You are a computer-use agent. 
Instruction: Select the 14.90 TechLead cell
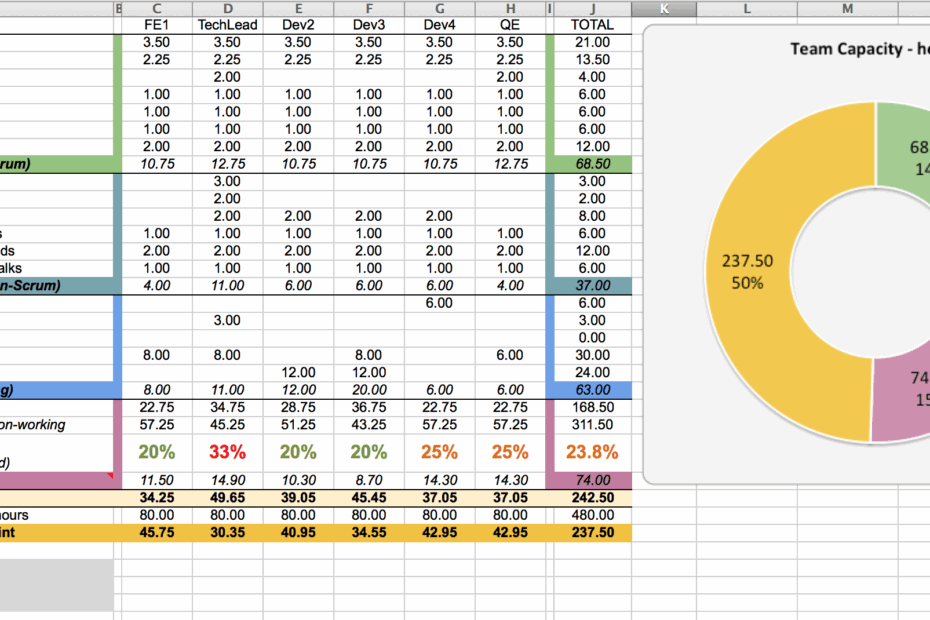click(x=228, y=481)
